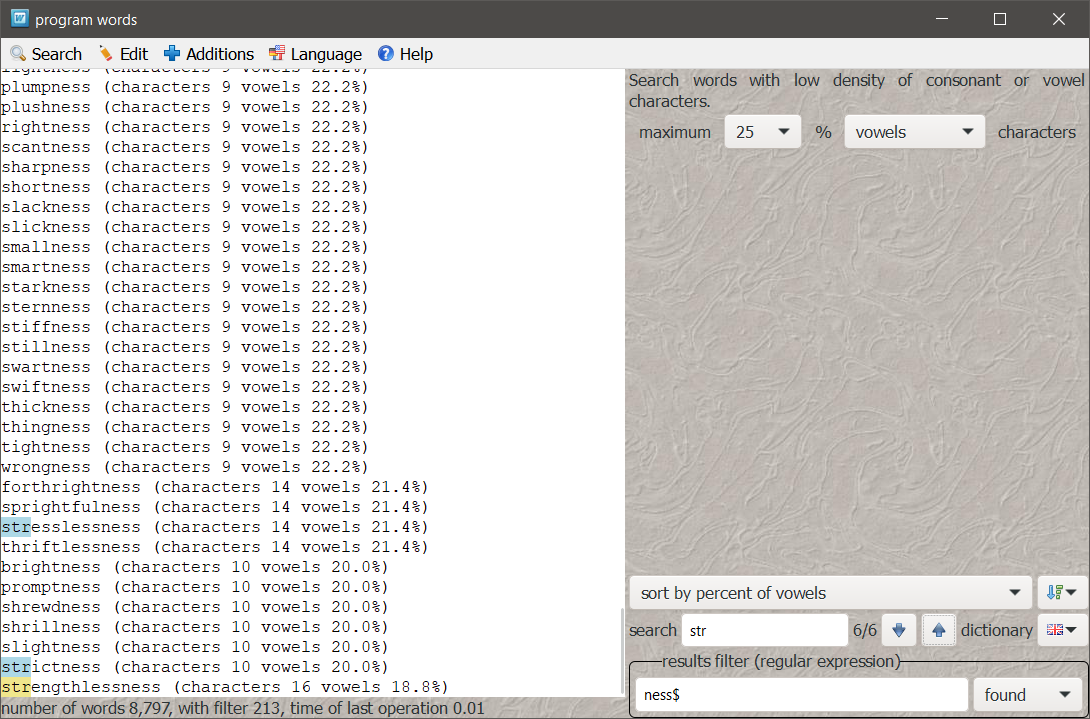Maximize the program words window
The width and height of the screenshot is (1090, 719).
point(1000,19)
